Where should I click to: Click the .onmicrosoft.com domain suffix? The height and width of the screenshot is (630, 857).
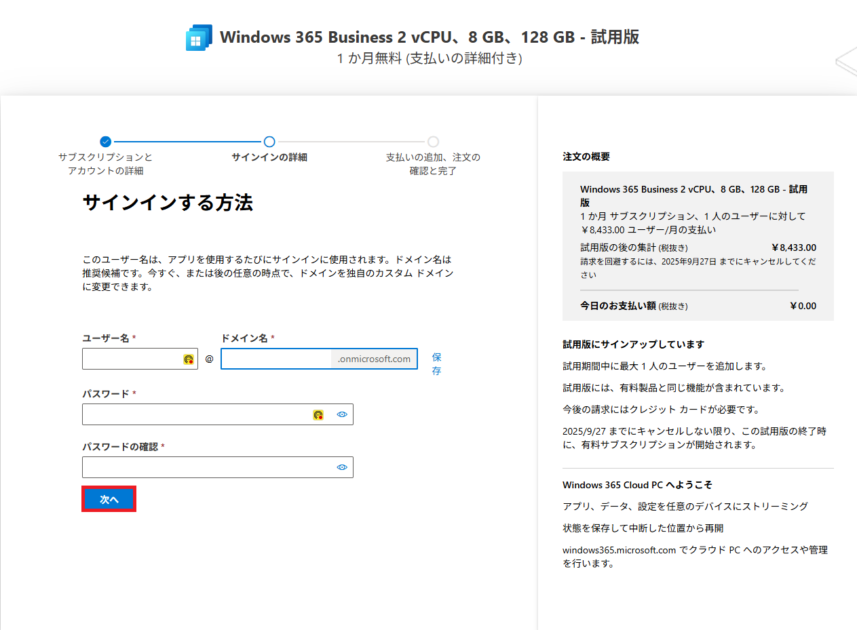click(x=374, y=359)
